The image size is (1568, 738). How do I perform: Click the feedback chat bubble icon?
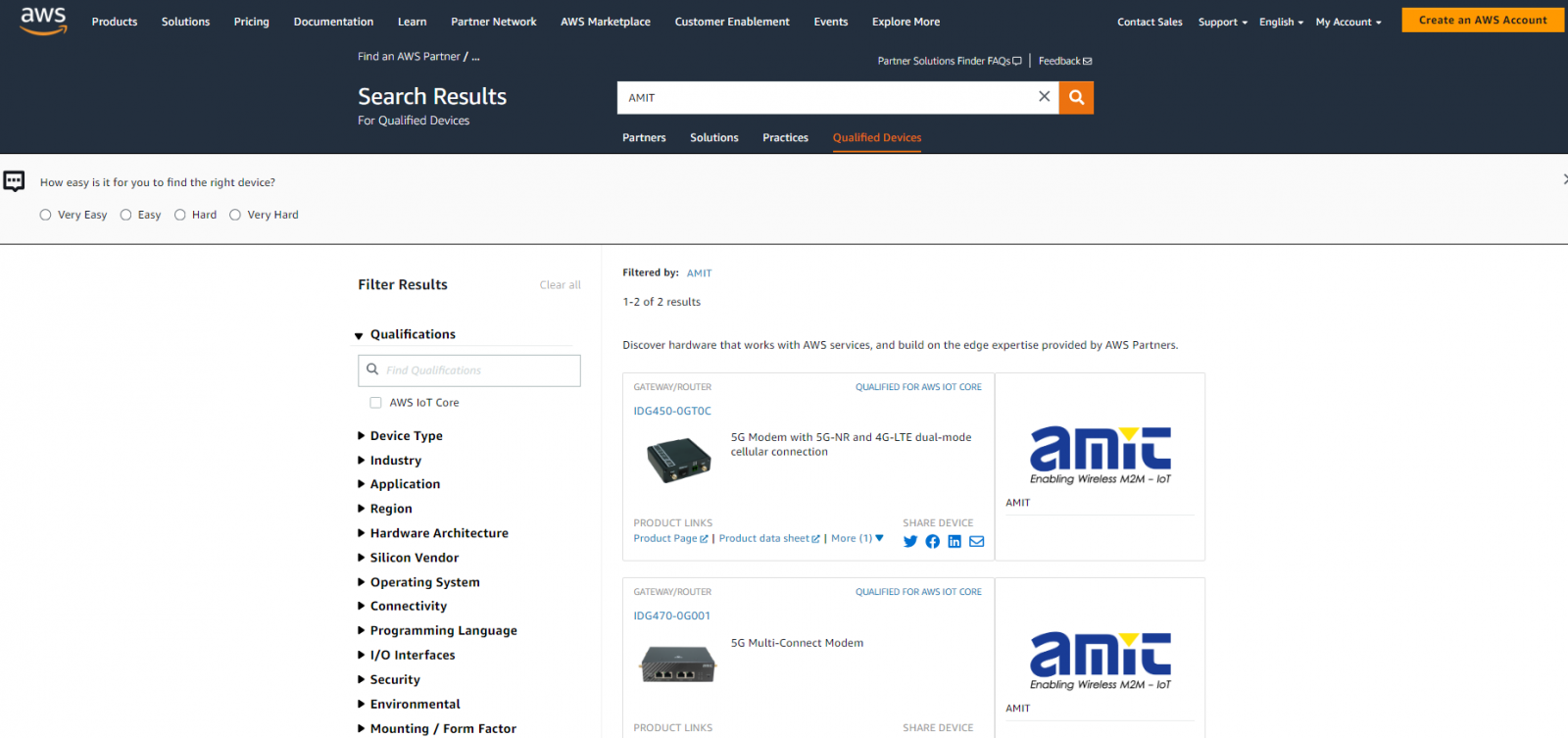tap(14, 181)
